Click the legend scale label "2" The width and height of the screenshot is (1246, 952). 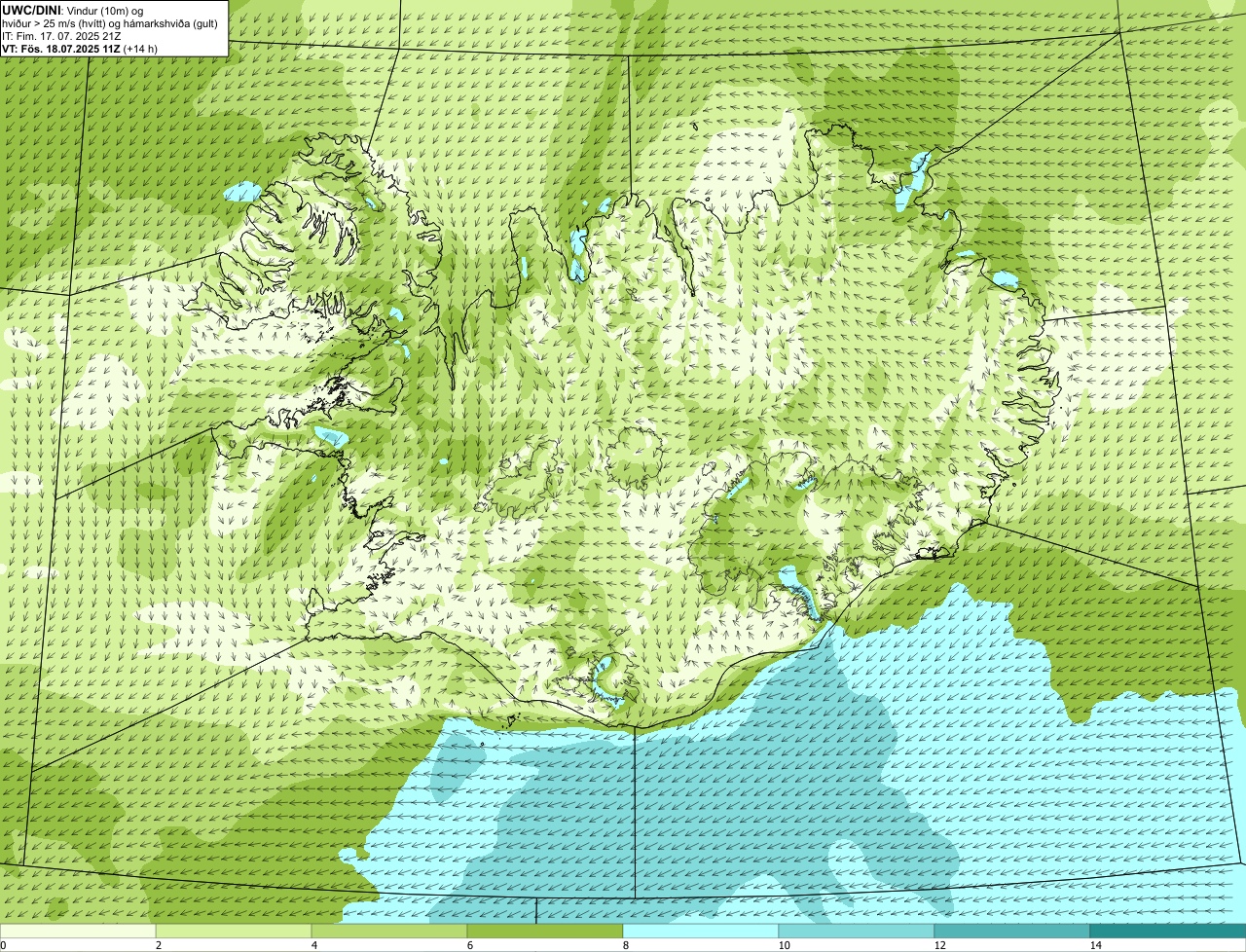(x=158, y=945)
